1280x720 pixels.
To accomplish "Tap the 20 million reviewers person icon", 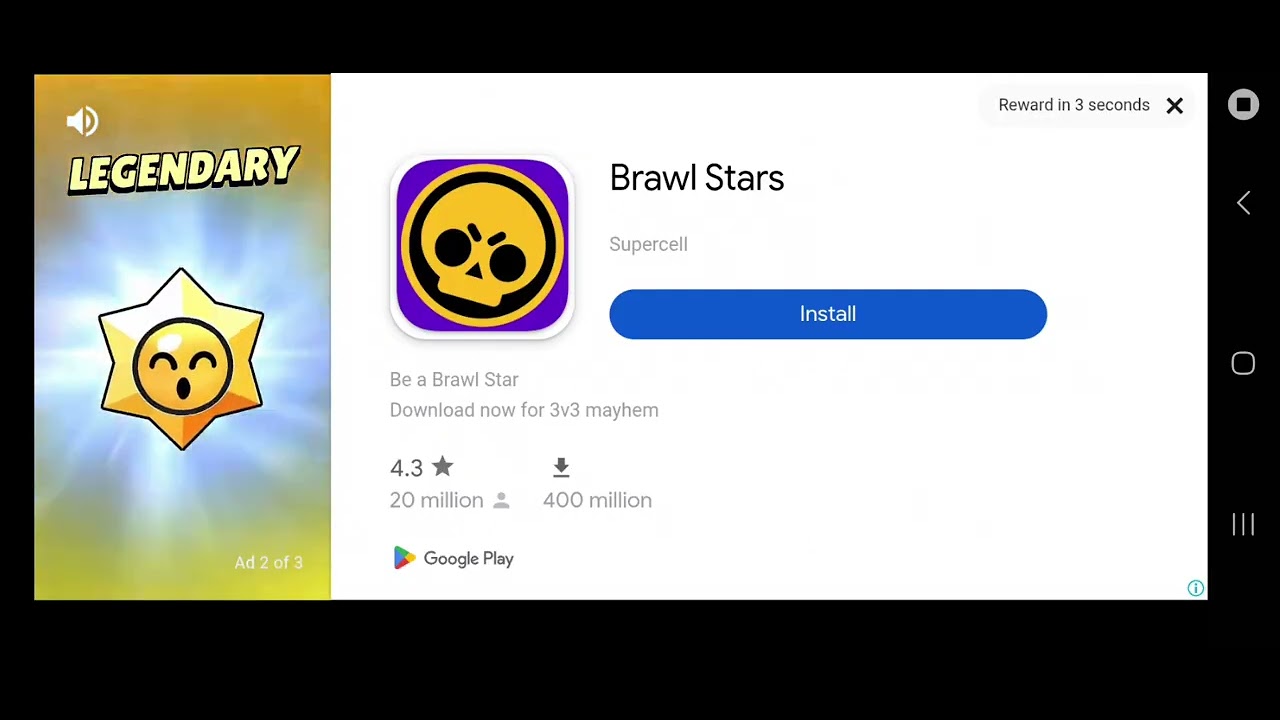I will pyautogui.click(x=502, y=500).
